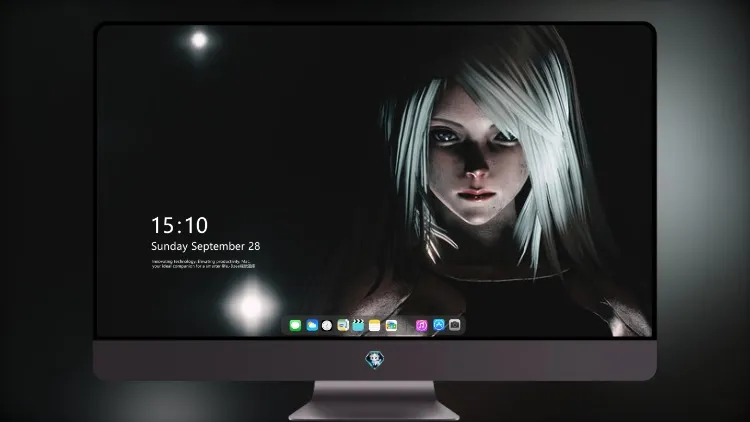Open the yellow Notes app in dock
This screenshot has height=422, width=750.
pyautogui.click(x=375, y=325)
